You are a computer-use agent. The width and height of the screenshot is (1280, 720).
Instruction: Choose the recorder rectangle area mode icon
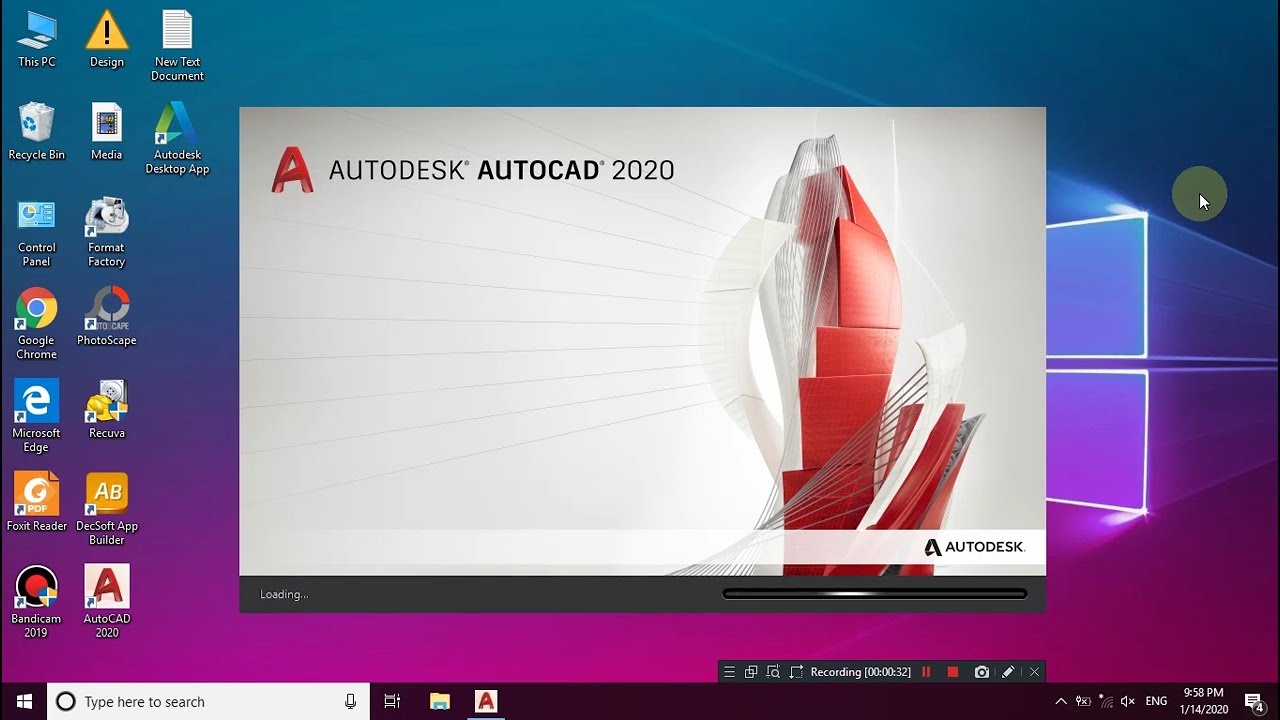[796, 672]
